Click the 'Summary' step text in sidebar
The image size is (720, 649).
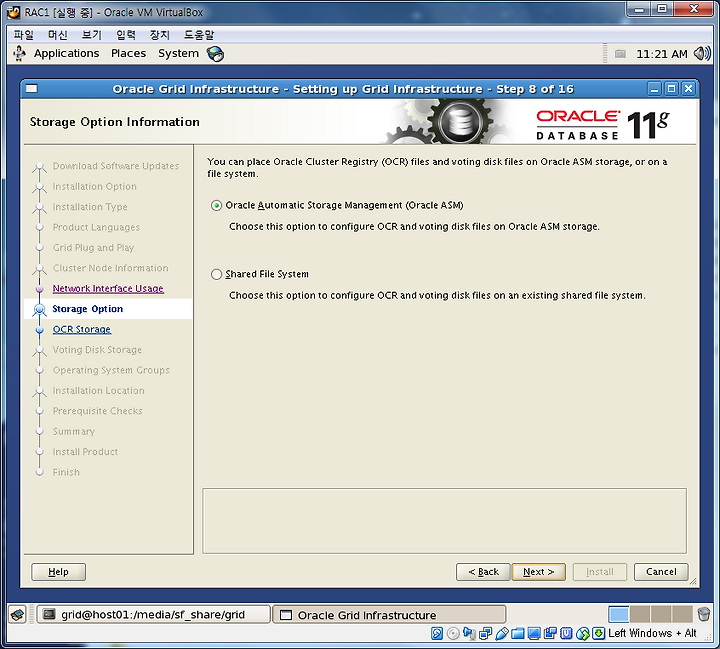click(73, 431)
